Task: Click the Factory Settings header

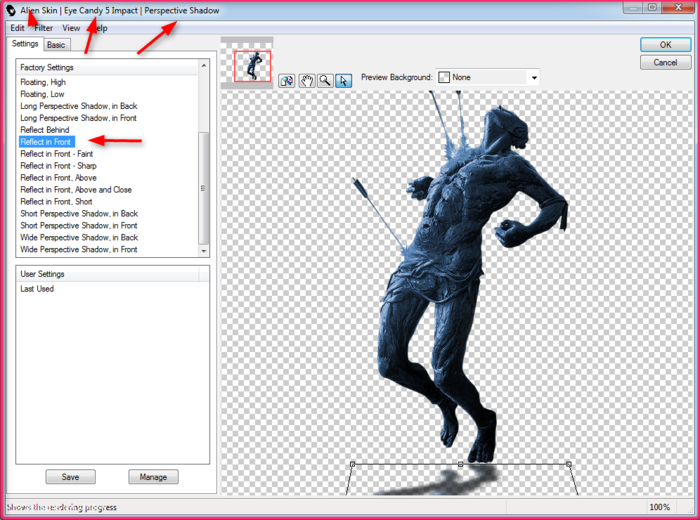Action: [x=107, y=67]
